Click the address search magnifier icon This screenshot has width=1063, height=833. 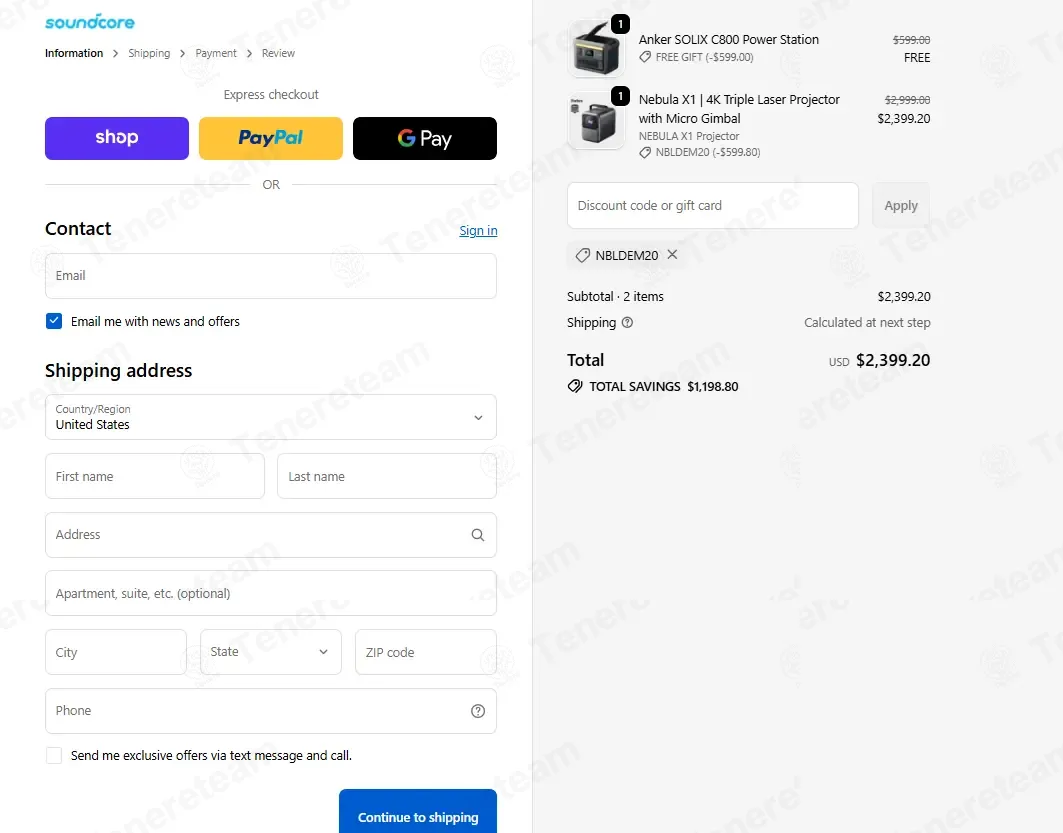pyautogui.click(x=478, y=535)
